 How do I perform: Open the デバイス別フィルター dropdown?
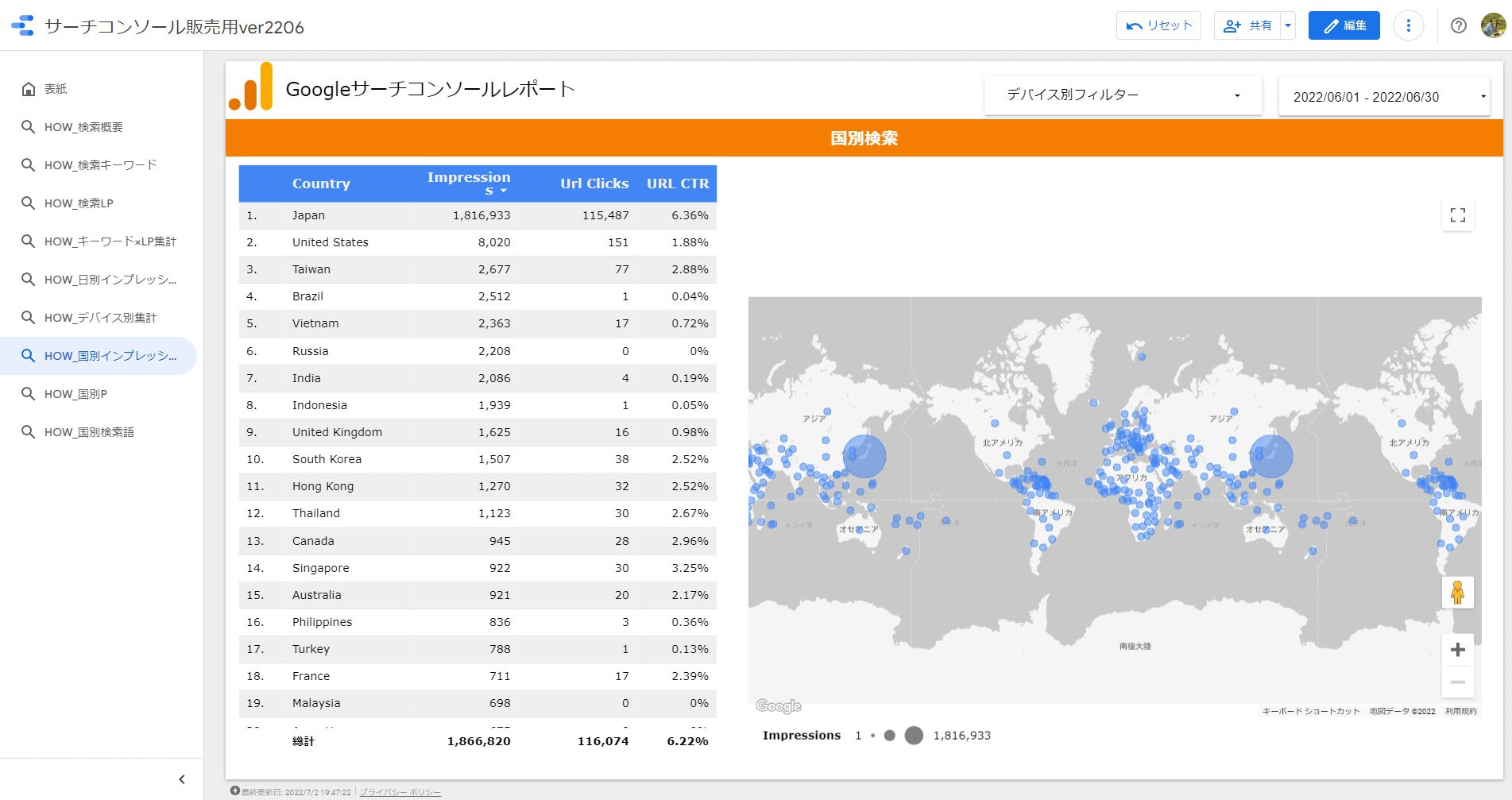tap(1123, 95)
